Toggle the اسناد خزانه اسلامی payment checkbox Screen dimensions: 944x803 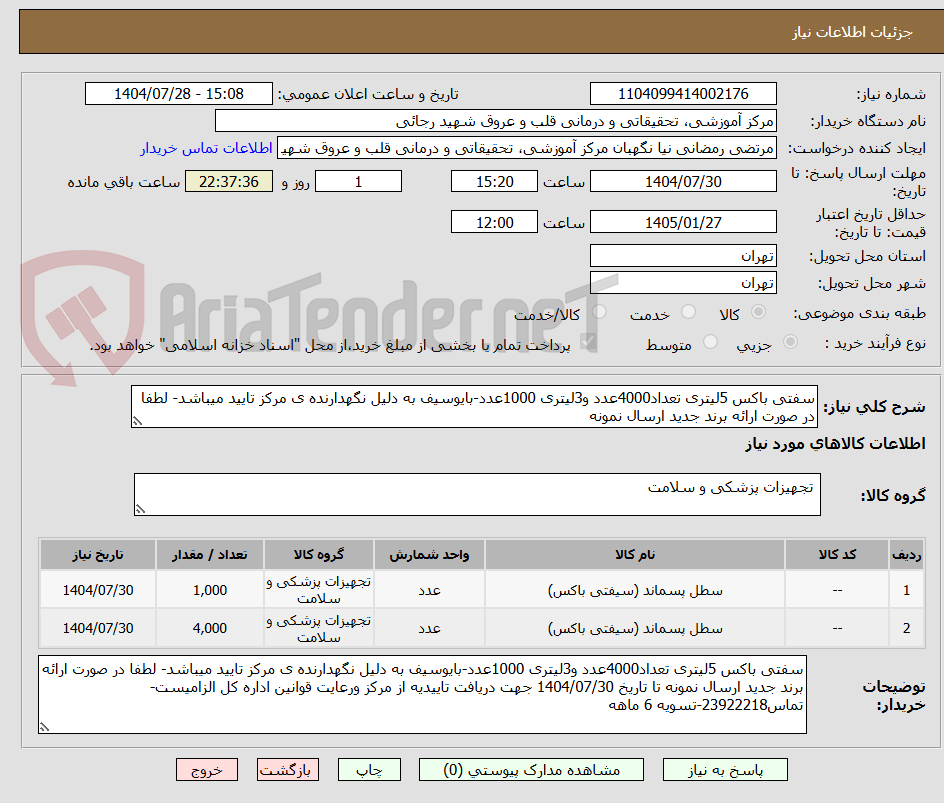tap(590, 339)
